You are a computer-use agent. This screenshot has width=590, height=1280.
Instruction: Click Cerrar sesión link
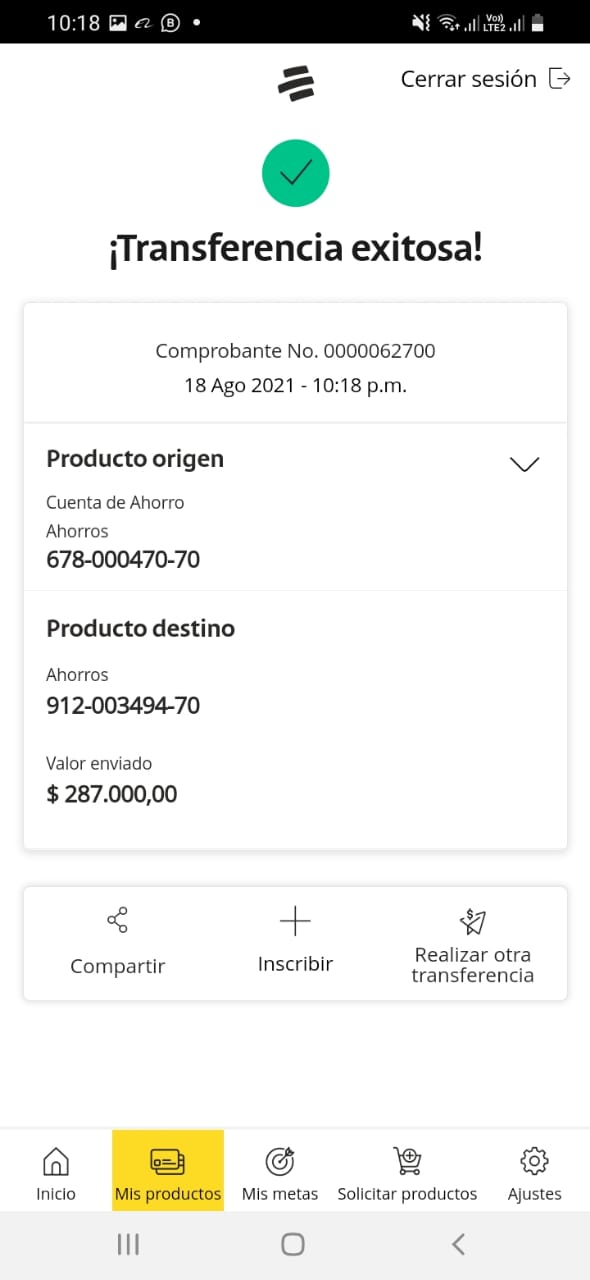469,79
